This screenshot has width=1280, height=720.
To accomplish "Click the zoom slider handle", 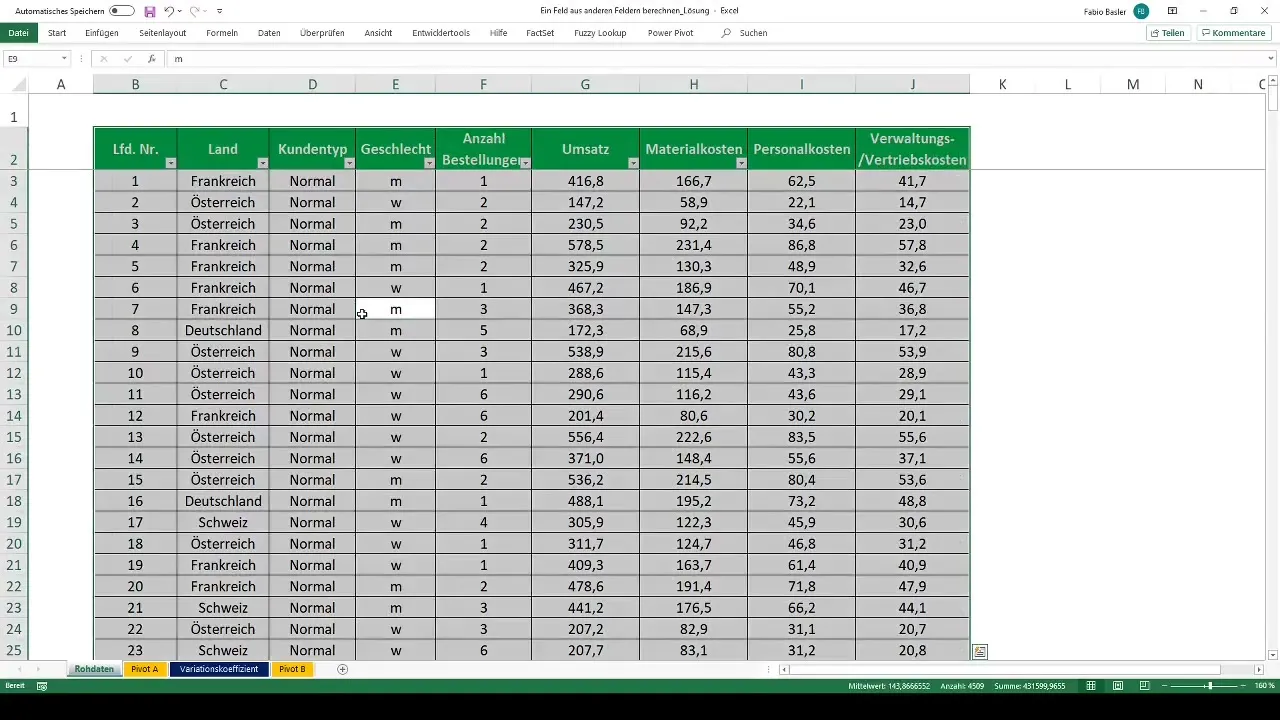I will pyautogui.click(x=1209, y=686).
